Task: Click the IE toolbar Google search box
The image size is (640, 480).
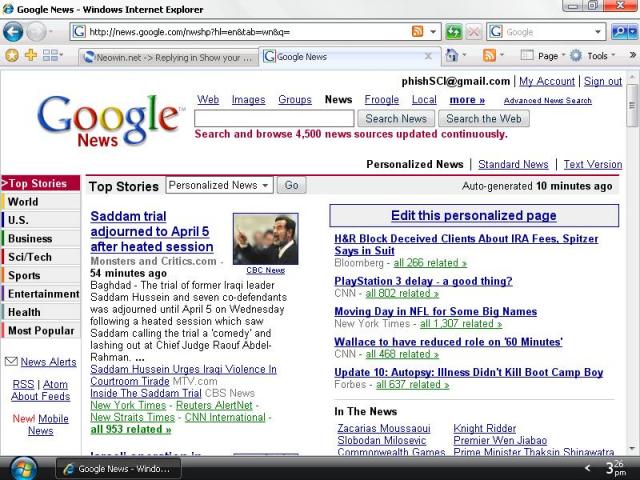Action: pyautogui.click(x=547, y=32)
